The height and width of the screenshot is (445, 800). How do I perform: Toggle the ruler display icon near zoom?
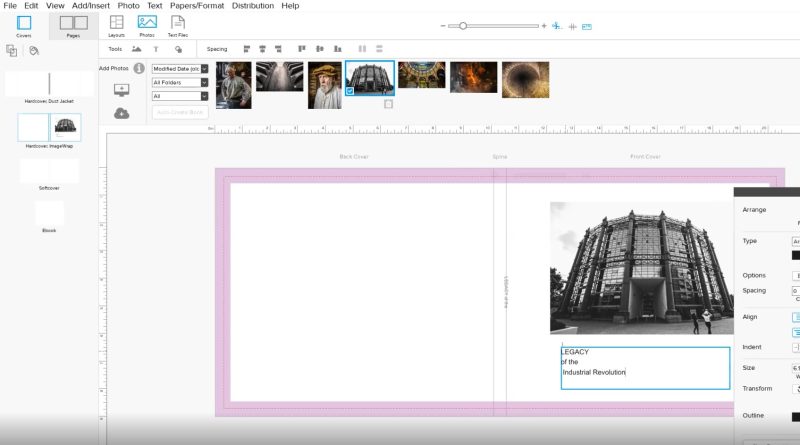click(587, 26)
